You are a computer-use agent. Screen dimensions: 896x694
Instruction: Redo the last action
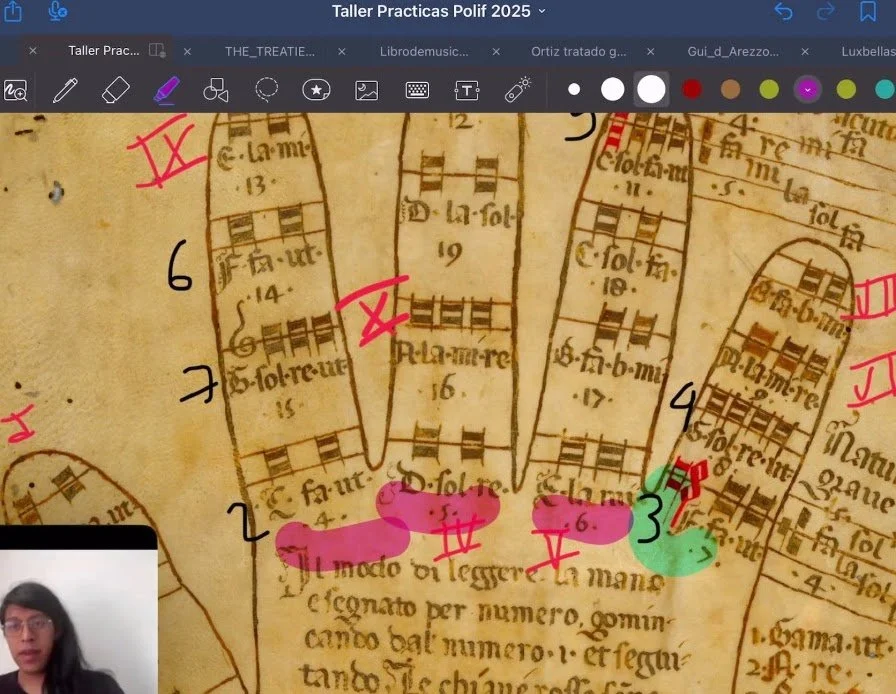[x=826, y=11]
